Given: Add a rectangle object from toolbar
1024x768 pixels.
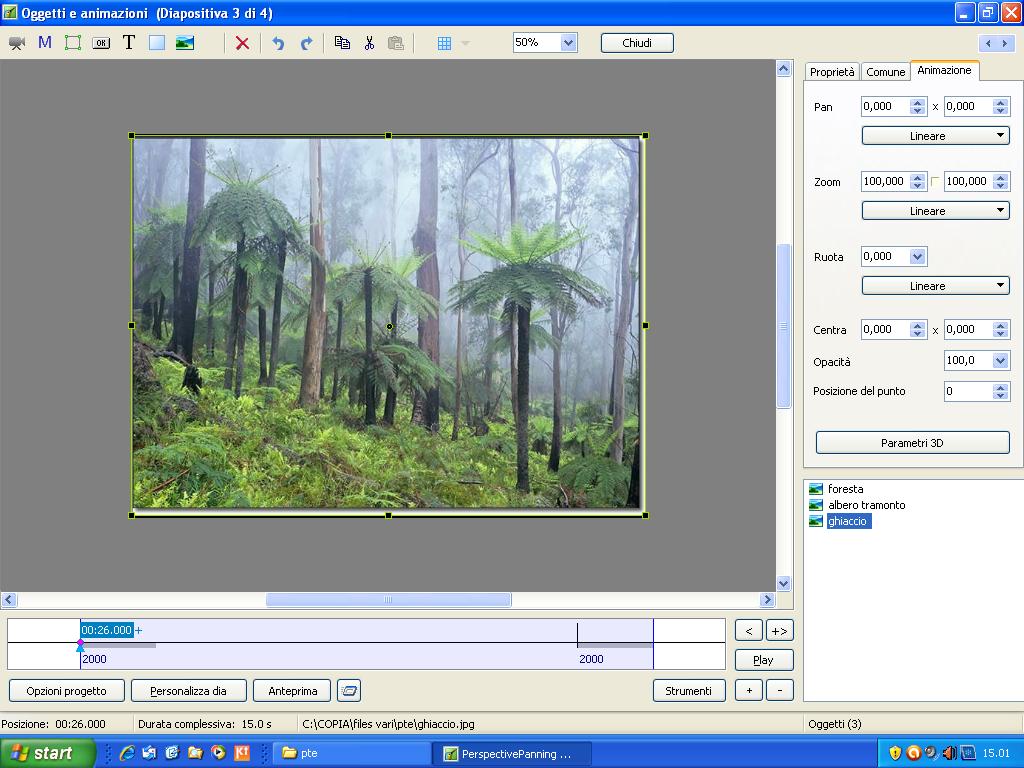Looking at the screenshot, I should click(157, 43).
